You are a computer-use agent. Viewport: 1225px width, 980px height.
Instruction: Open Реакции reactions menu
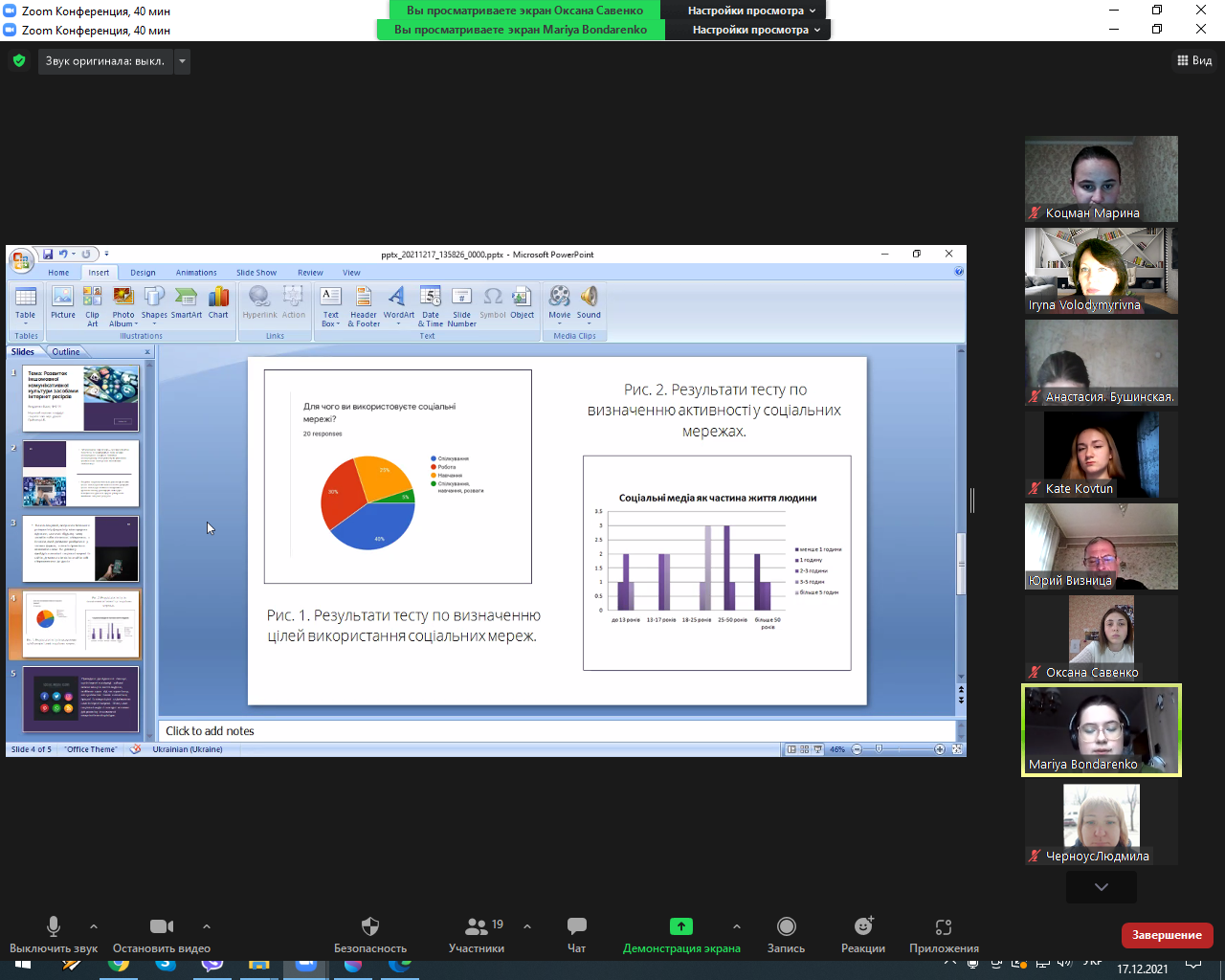click(863, 935)
